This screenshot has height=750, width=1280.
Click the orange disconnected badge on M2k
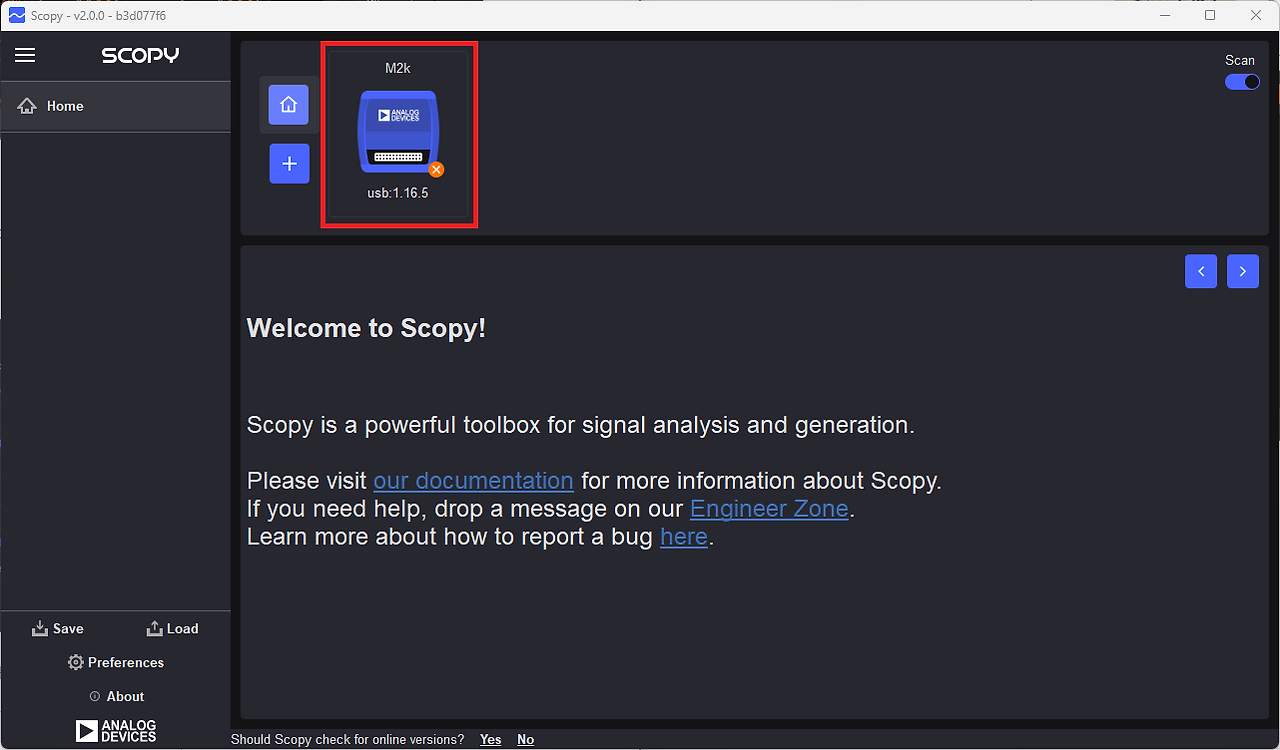436,169
